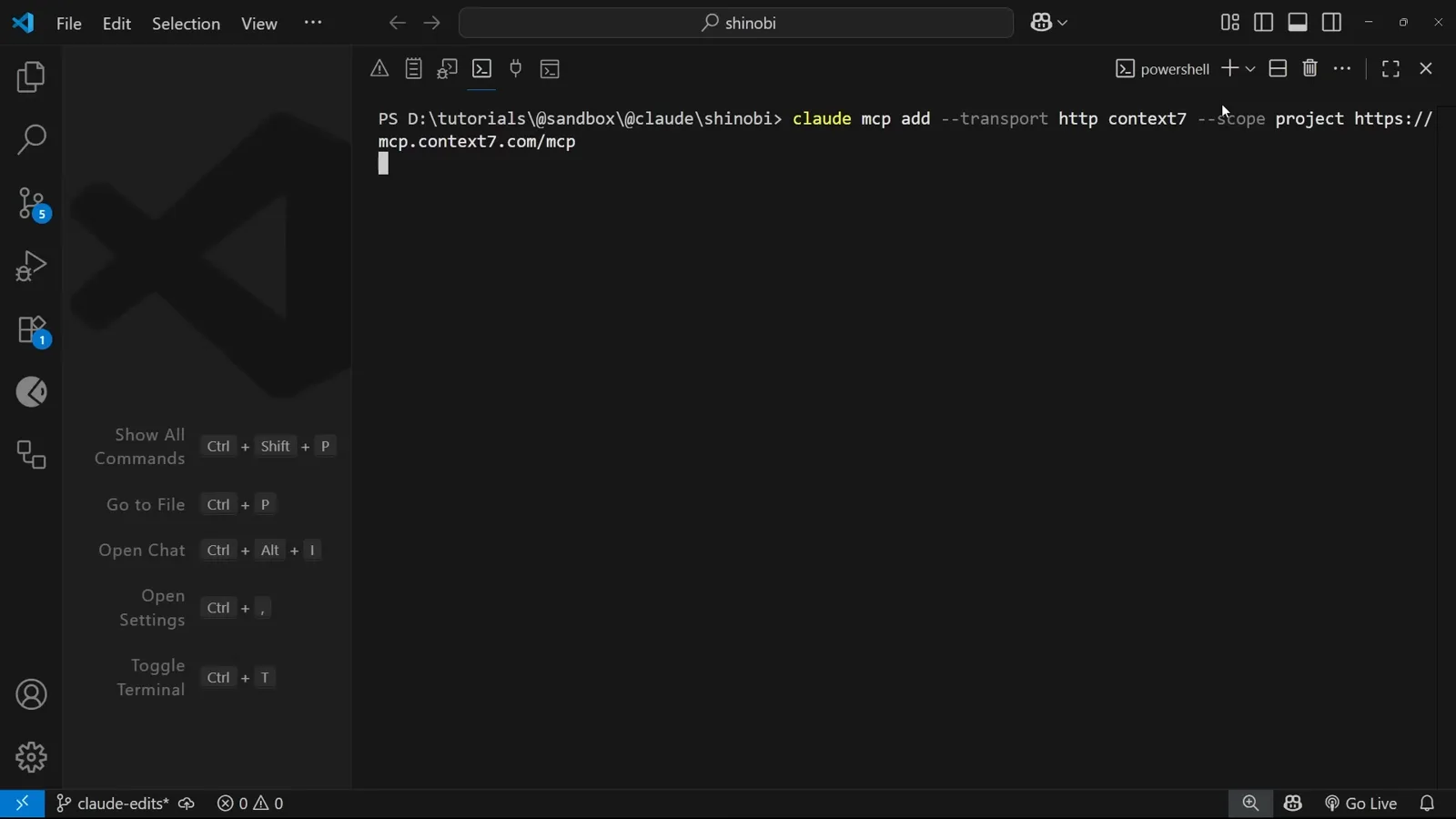The image size is (1456, 819).
Task: Close the terminal panel
Action: (1426, 69)
